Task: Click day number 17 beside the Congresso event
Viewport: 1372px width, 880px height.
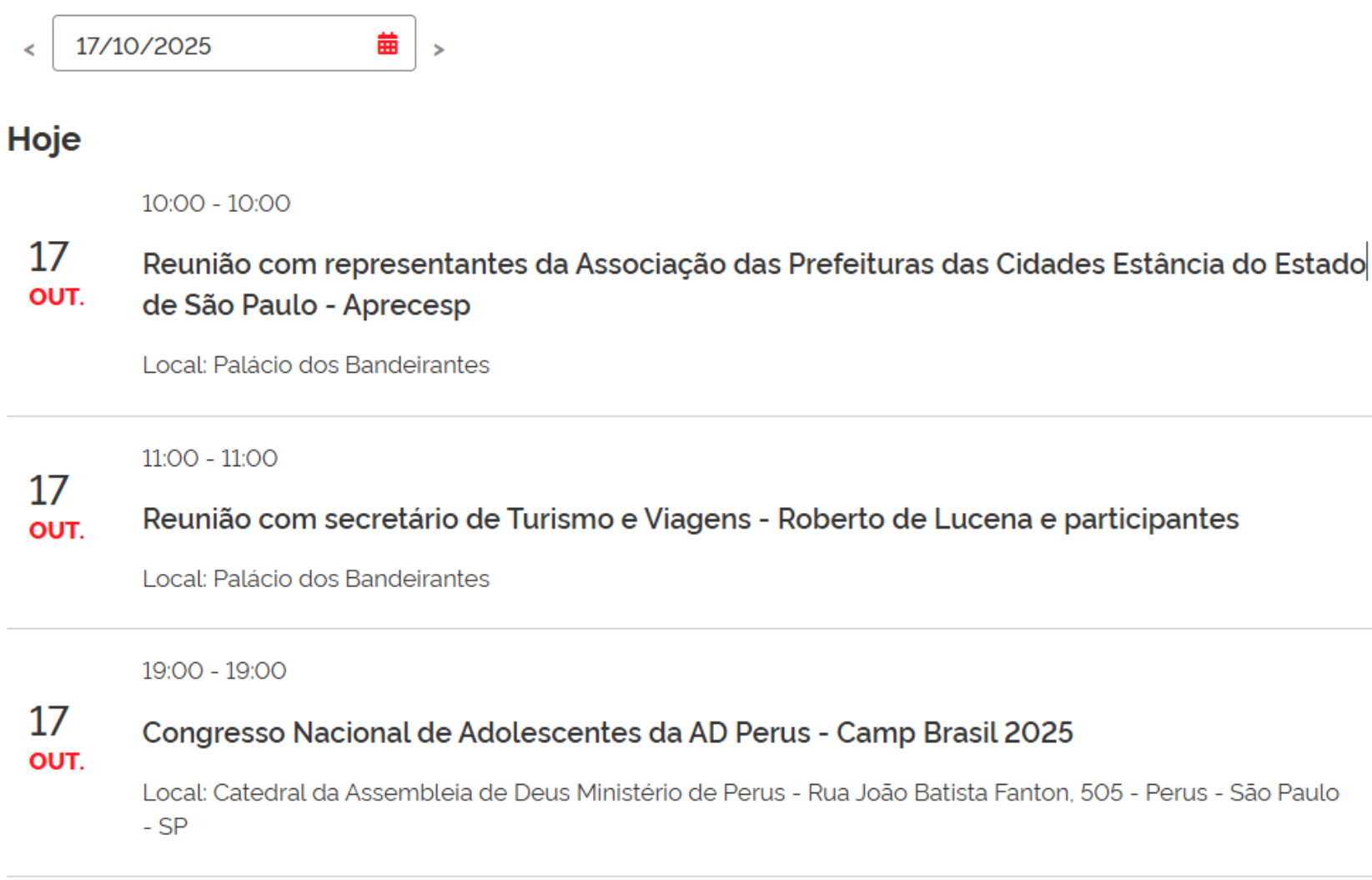Action: click(48, 722)
